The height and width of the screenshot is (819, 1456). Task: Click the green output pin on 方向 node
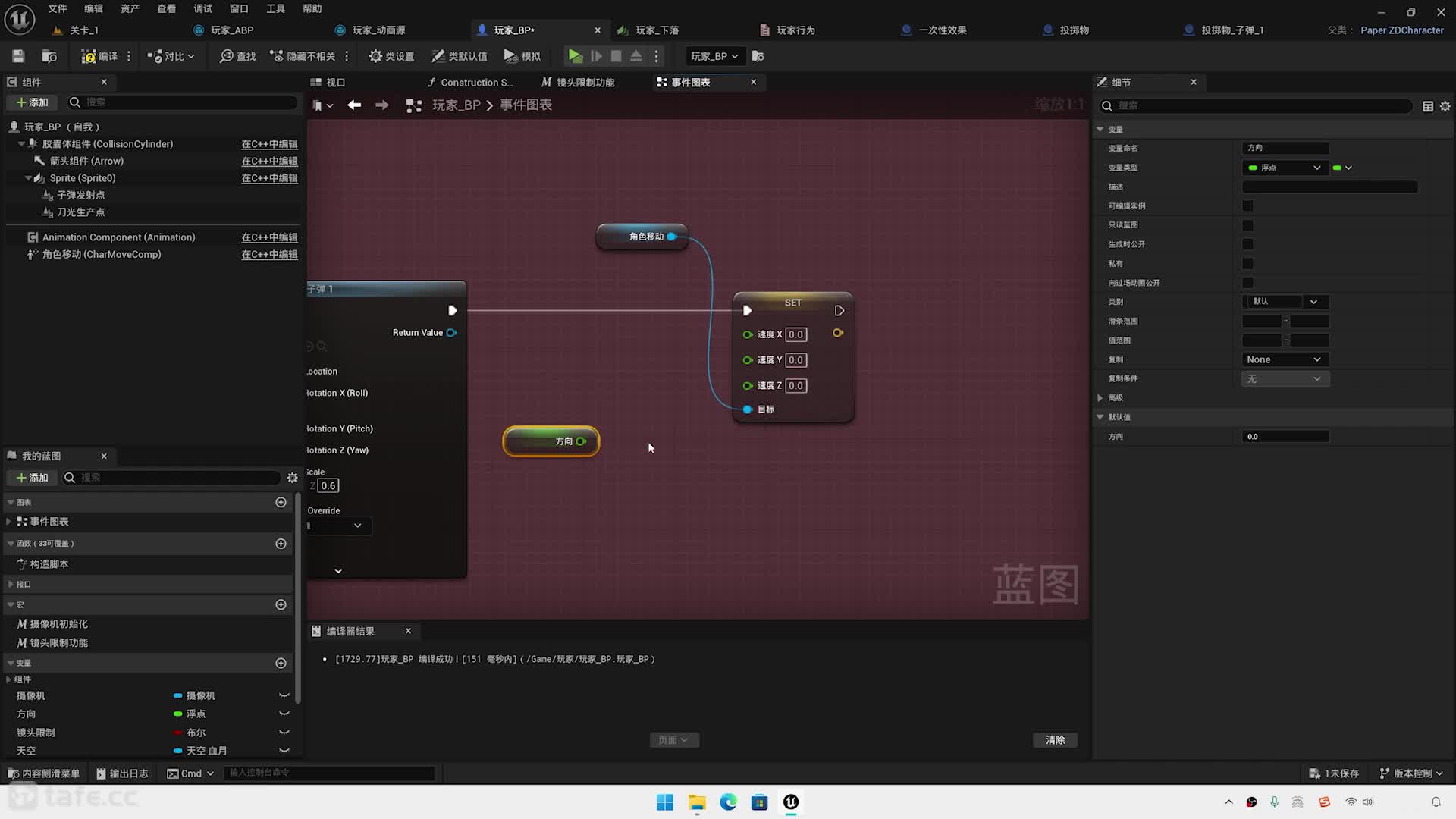pos(581,441)
